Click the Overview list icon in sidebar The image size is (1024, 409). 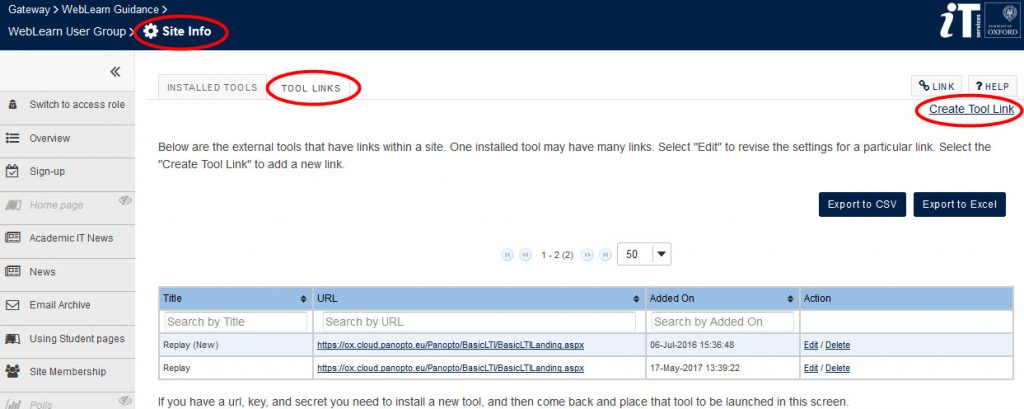[13, 138]
